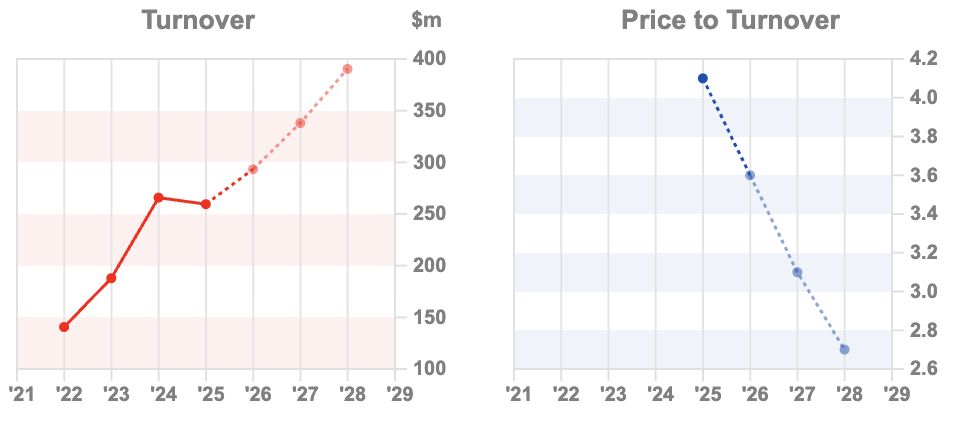Viewport: 958px width, 422px height.
Task: Click the '26 forecast point on Turnover chart
Action: tap(253, 169)
